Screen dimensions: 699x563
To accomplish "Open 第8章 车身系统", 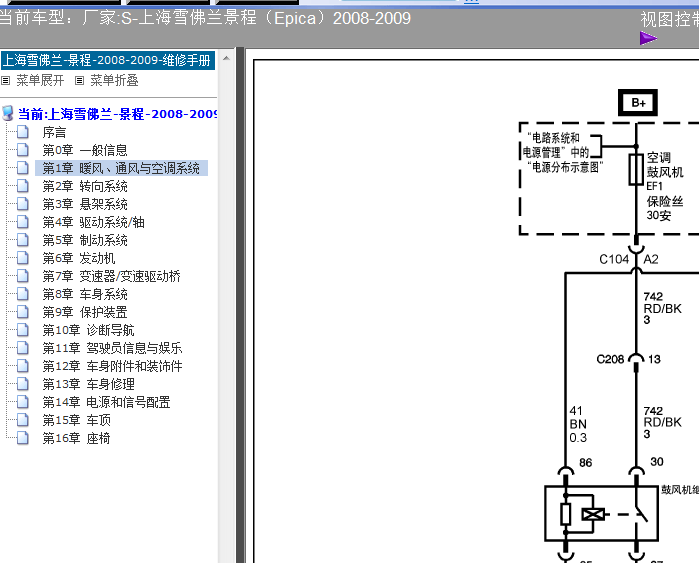I will (x=85, y=294).
